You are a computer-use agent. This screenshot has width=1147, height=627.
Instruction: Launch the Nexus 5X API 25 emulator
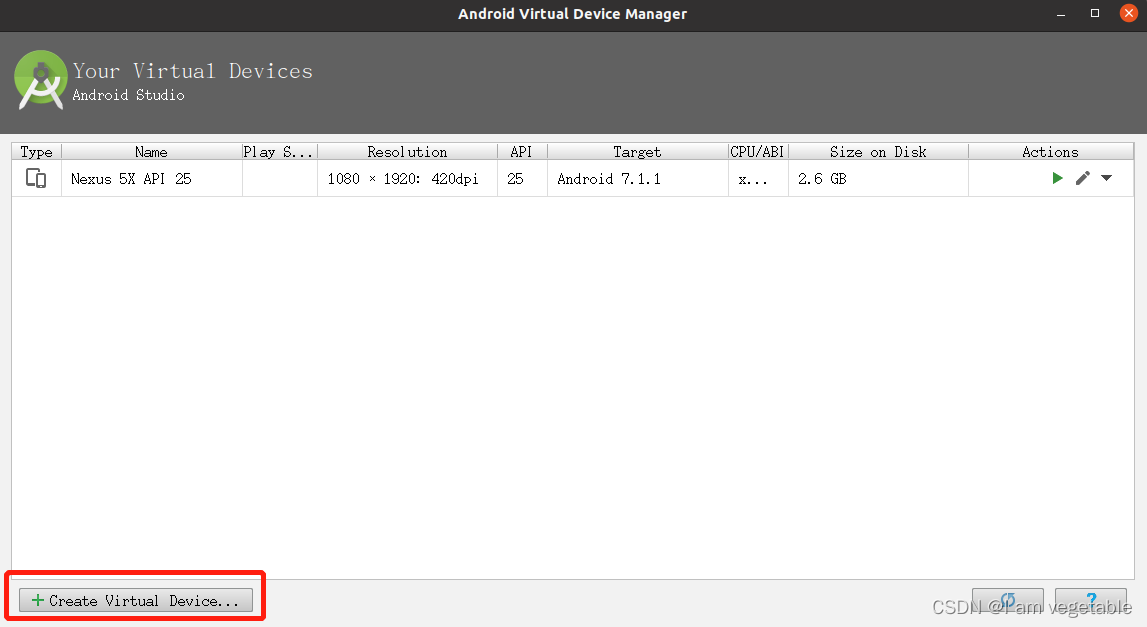(x=1057, y=178)
